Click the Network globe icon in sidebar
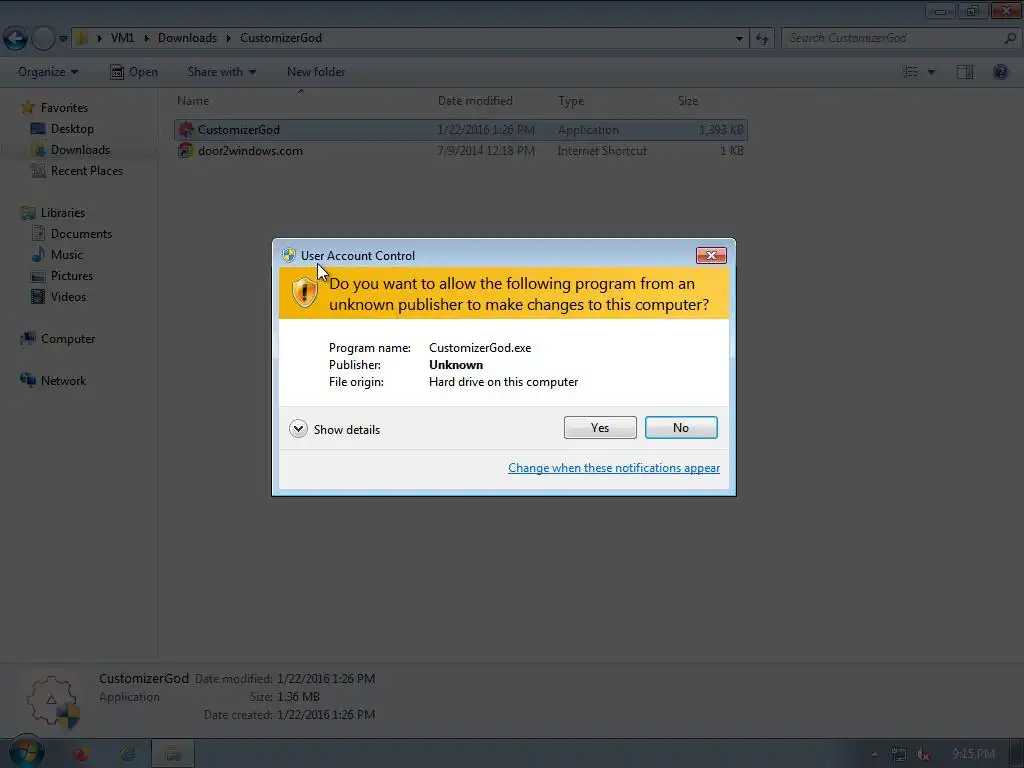The image size is (1024, 768). point(27,380)
